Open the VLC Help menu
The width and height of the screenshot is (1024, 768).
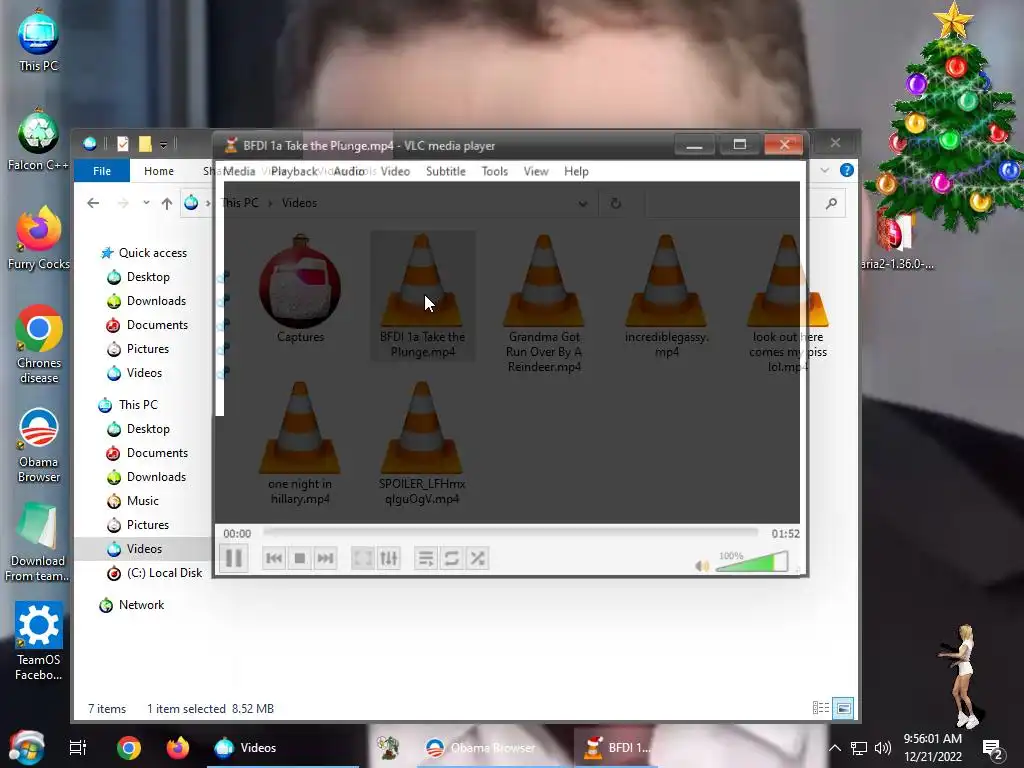[576, 171]
